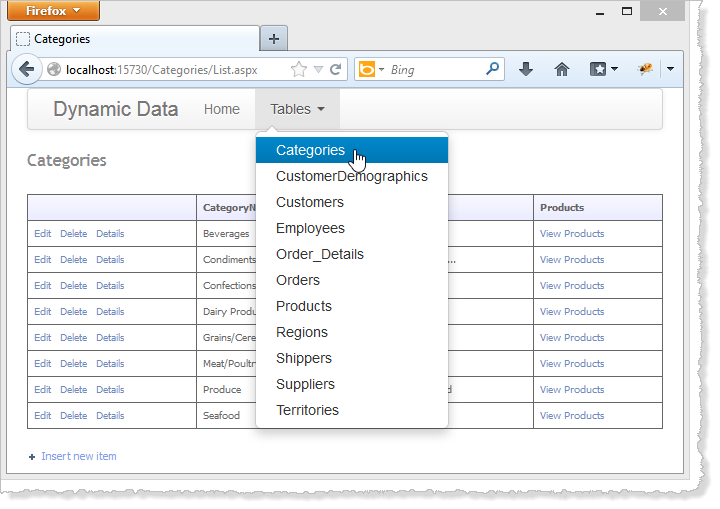Image resolution: width=720 pixels, height=509 pixels.
Task: Click the browser Back arrow button
Action: 26,69
